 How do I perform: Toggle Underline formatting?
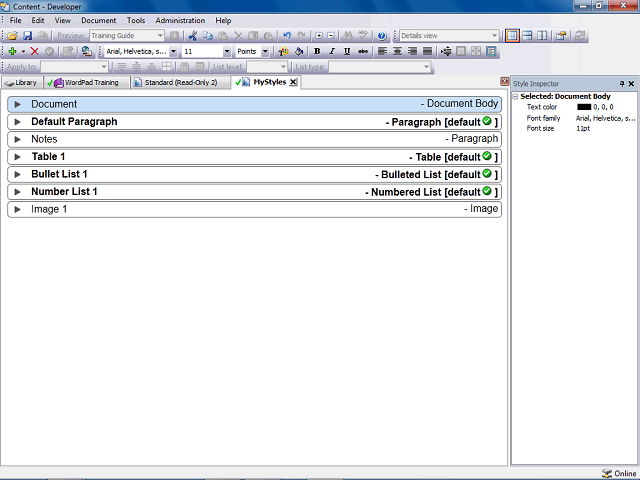tap(347, 51)
